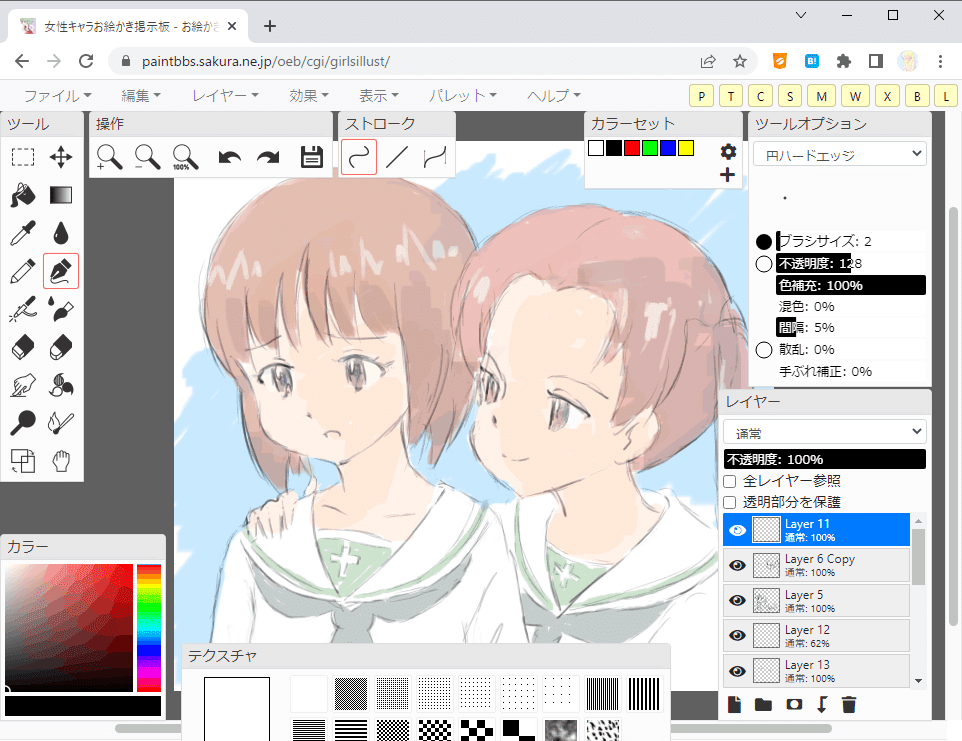Adjust the layer 不透明度 100% slider
962x741 pixels.
[x=825, y=459]
